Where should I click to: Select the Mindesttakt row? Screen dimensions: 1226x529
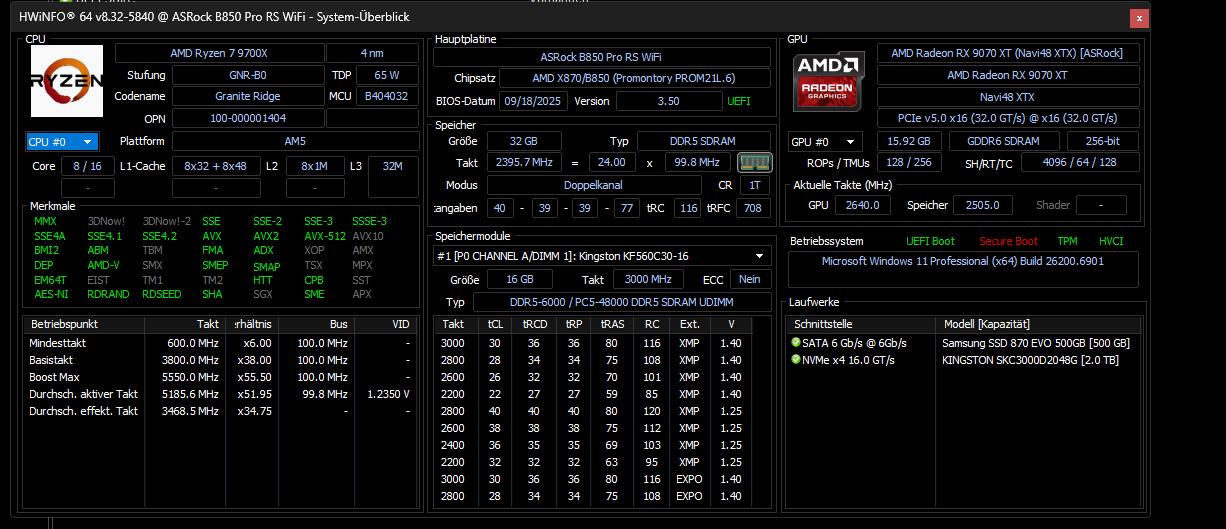[220, 343]
